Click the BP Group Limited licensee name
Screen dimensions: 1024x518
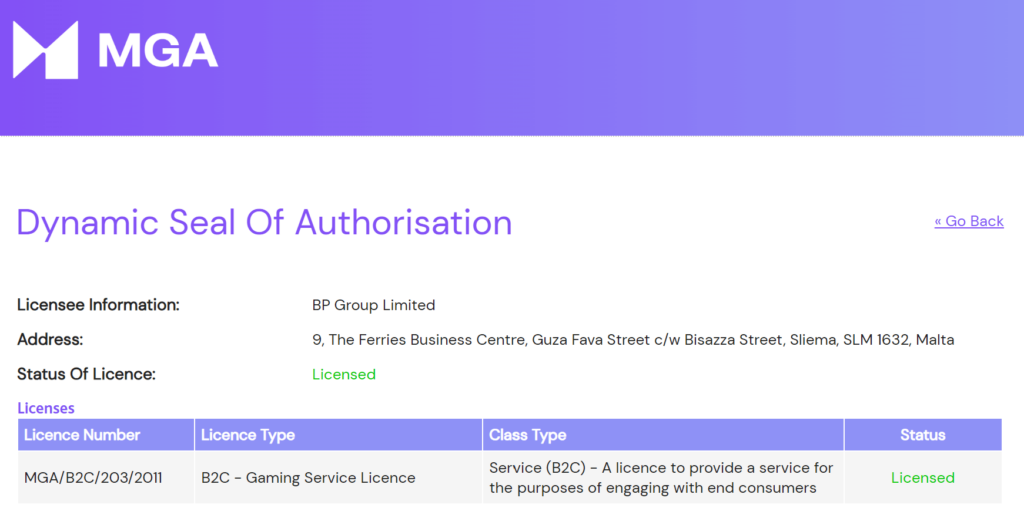(x=374, y=305)
